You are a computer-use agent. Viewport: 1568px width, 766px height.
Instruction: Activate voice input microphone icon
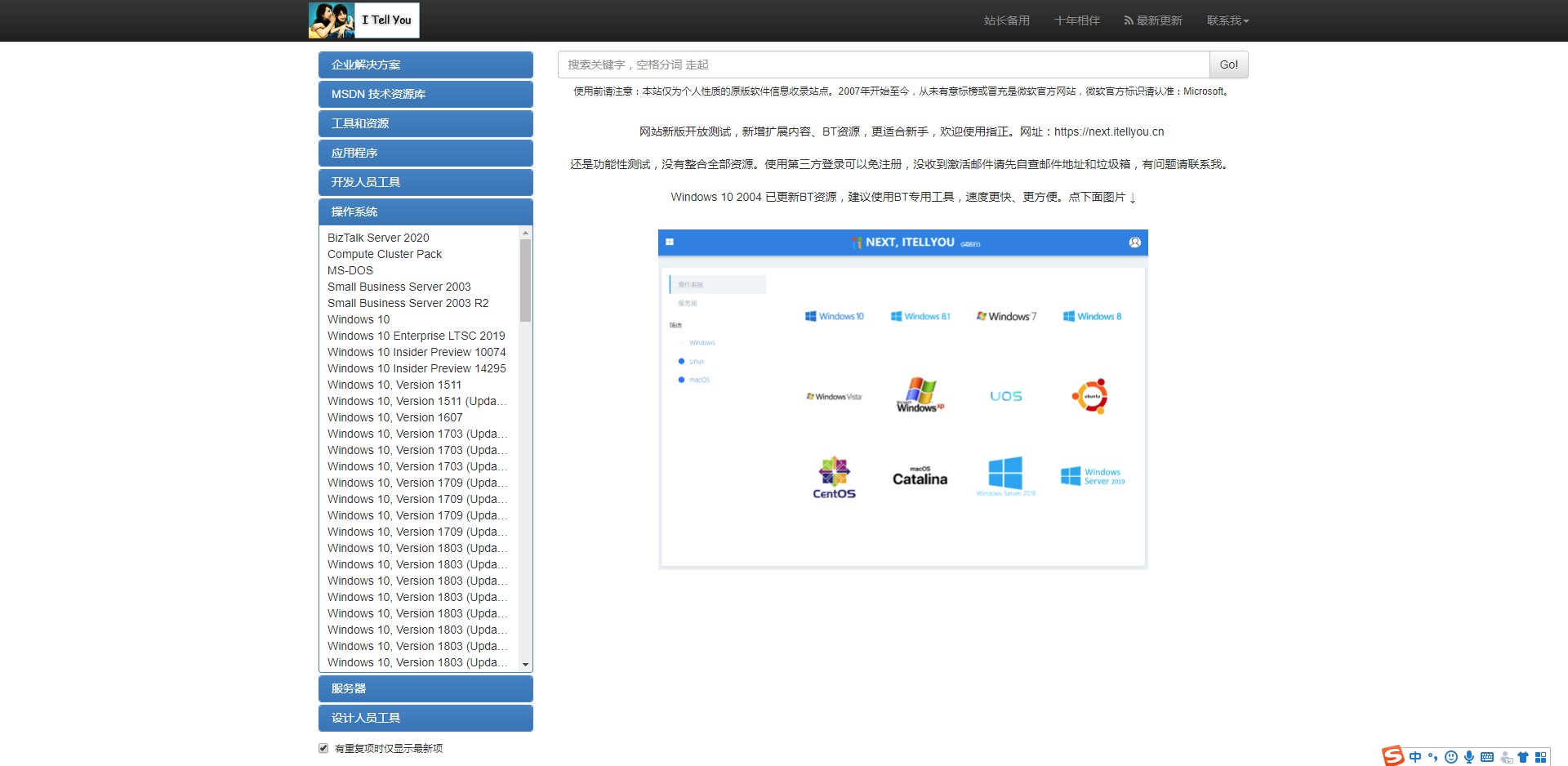[1469, 757]
